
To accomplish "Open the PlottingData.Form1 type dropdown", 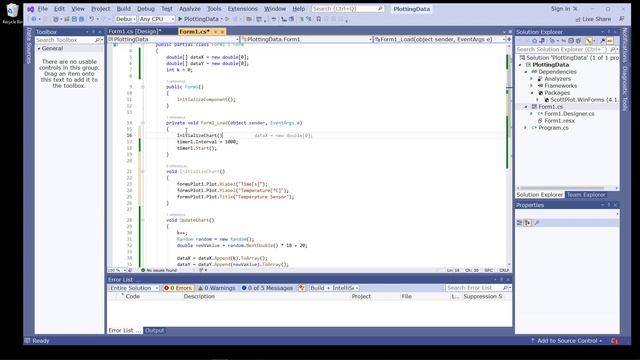I will click(307, 39).
